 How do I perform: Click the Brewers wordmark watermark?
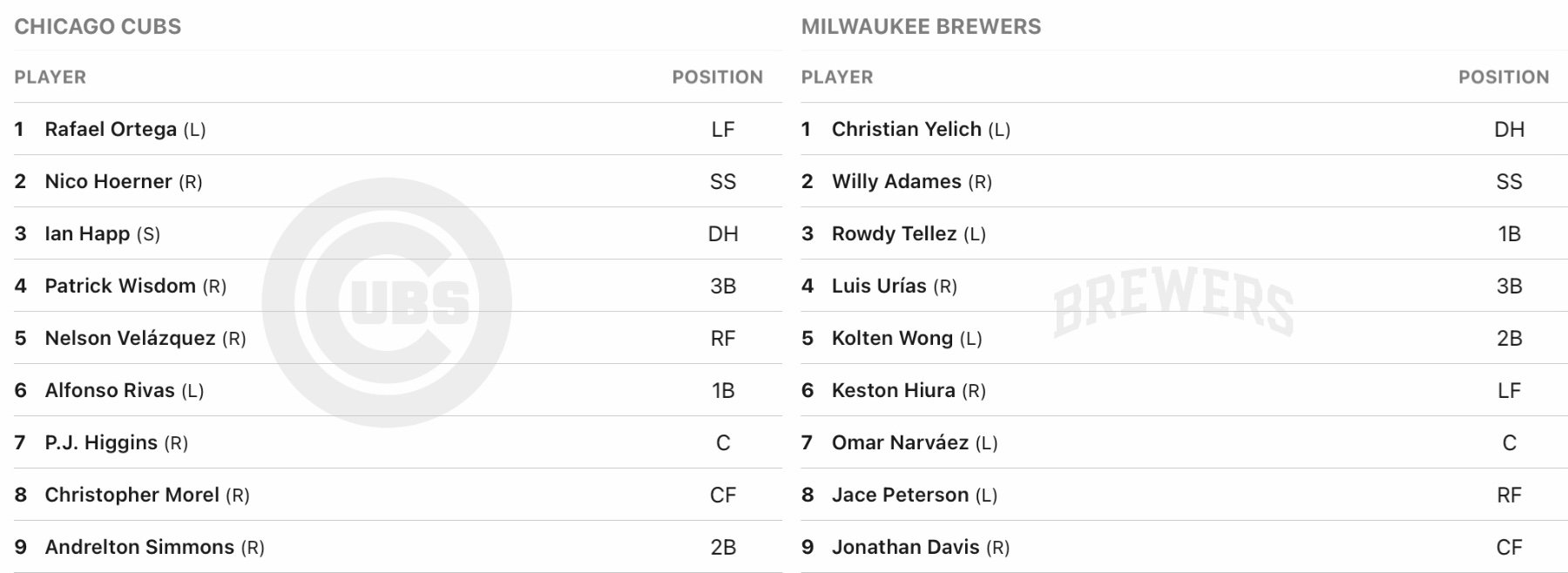(1173, 302)
